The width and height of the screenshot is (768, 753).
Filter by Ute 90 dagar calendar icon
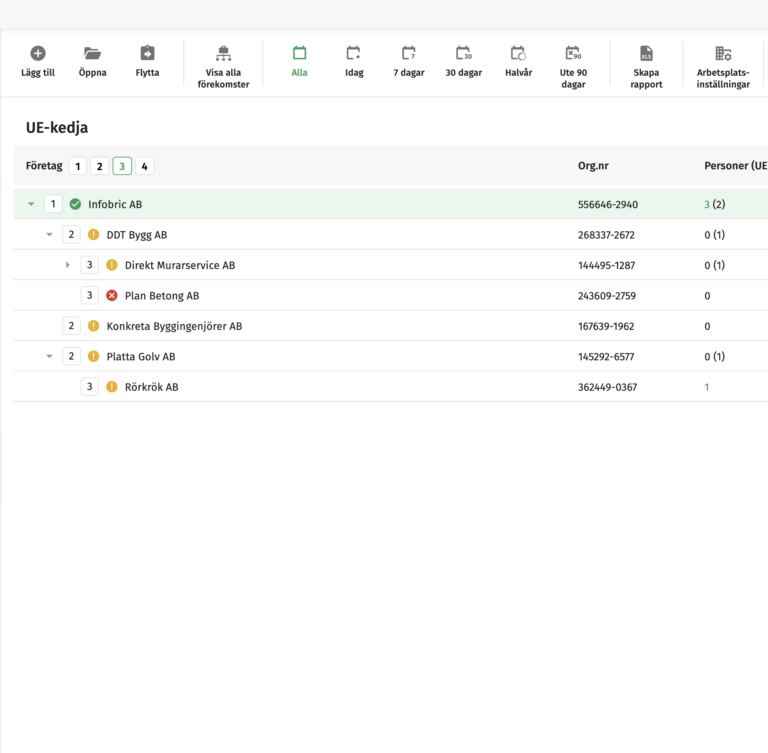coord(573,54)
